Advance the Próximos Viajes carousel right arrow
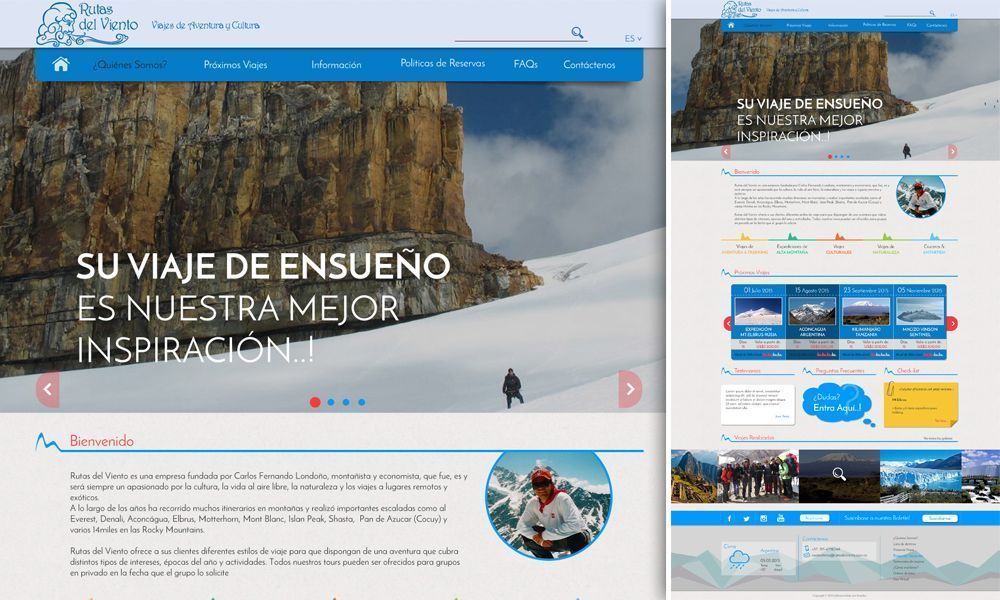 (x=952, y=323)
